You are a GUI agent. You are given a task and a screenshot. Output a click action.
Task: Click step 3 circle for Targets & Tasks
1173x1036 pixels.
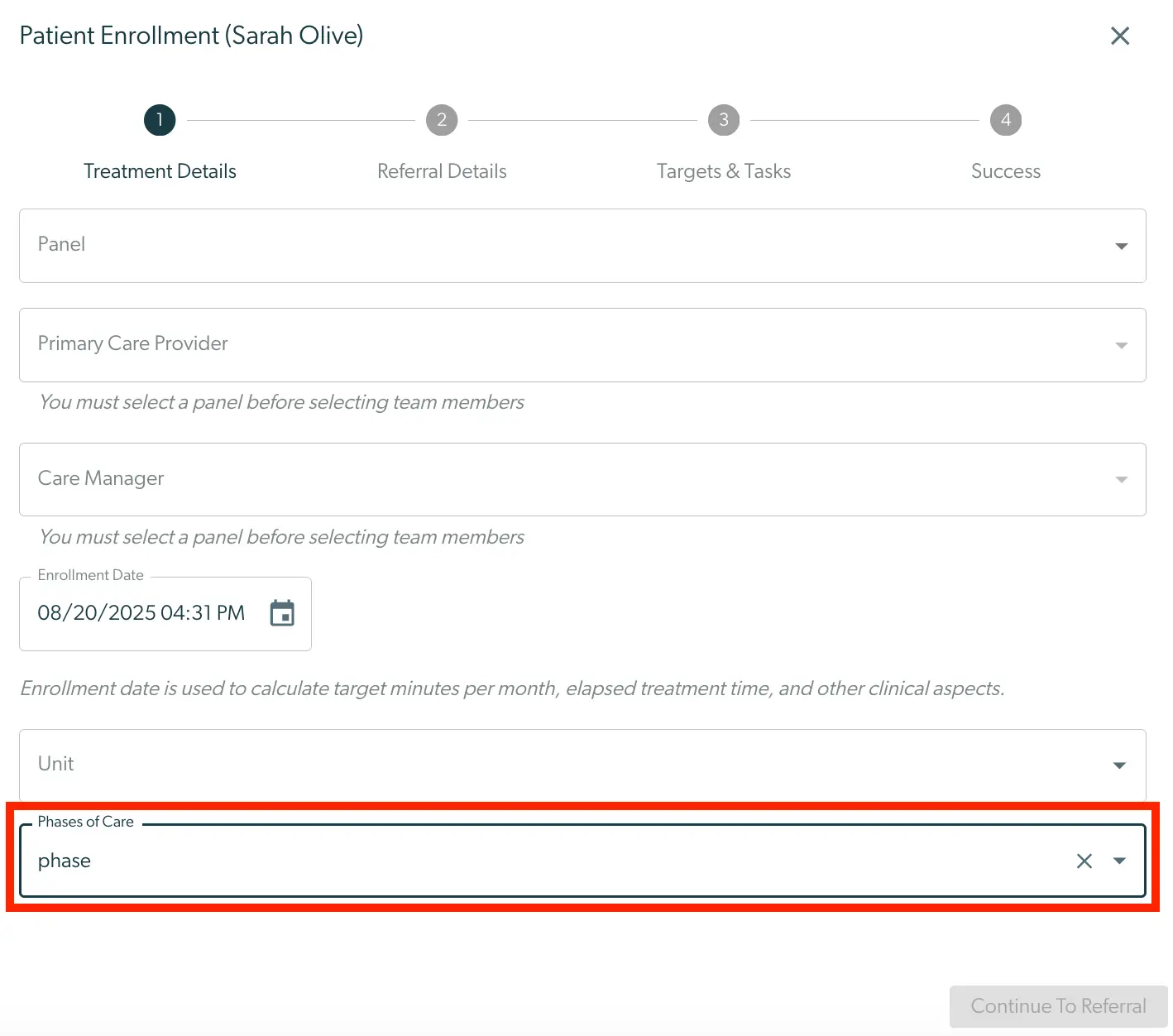723,119
